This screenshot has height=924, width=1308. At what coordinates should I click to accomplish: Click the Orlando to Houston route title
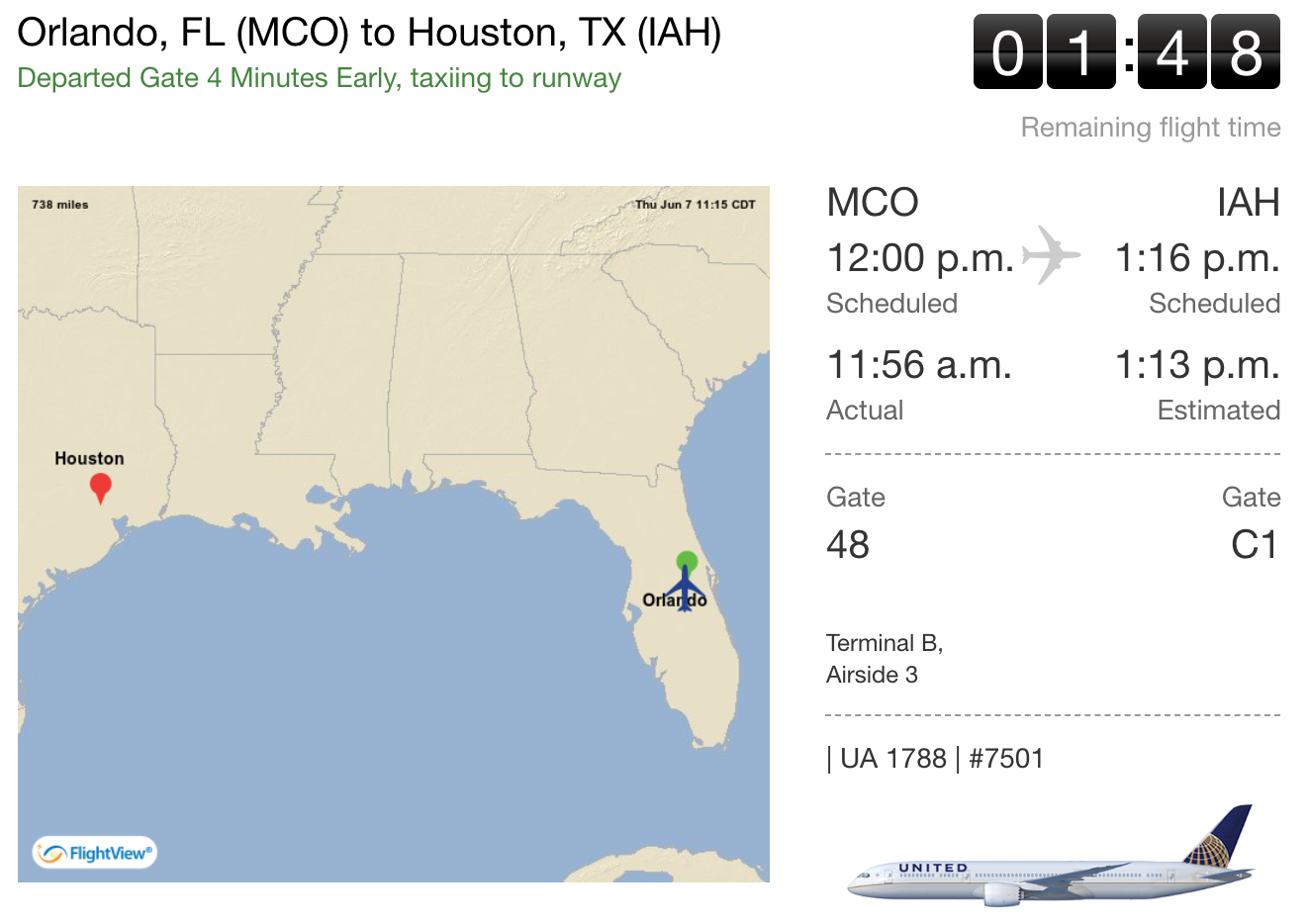tap(369, 33)
